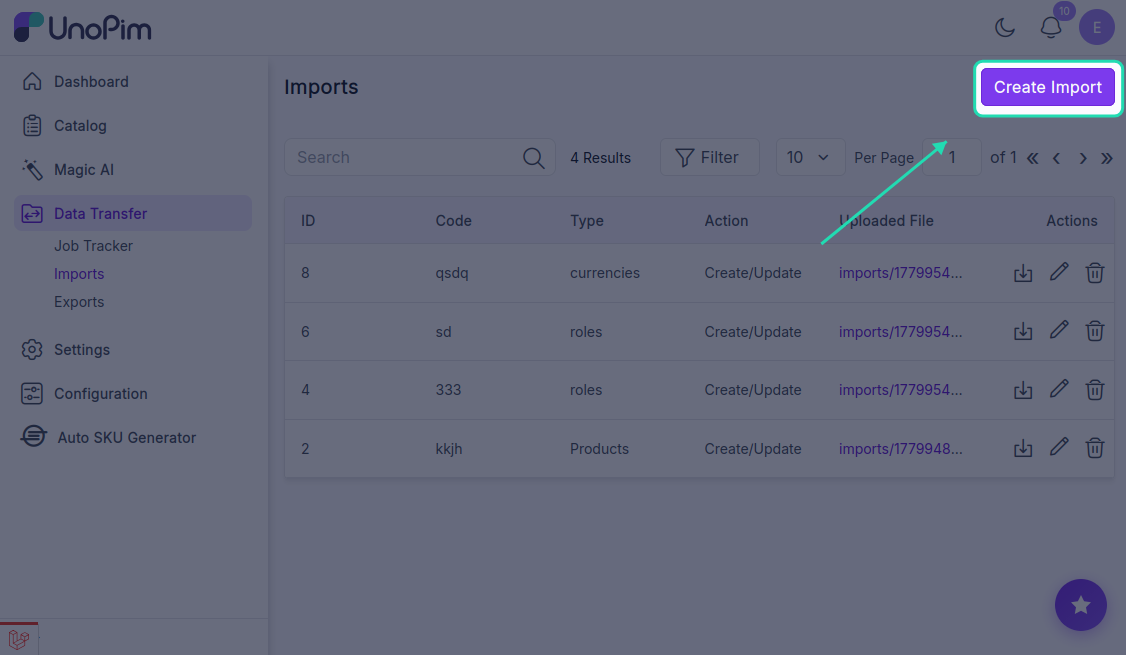Viewport: 1126px width, 655px height.
Task: Click the Auto SKU Generator icon
Action: (x=33, y=436)
